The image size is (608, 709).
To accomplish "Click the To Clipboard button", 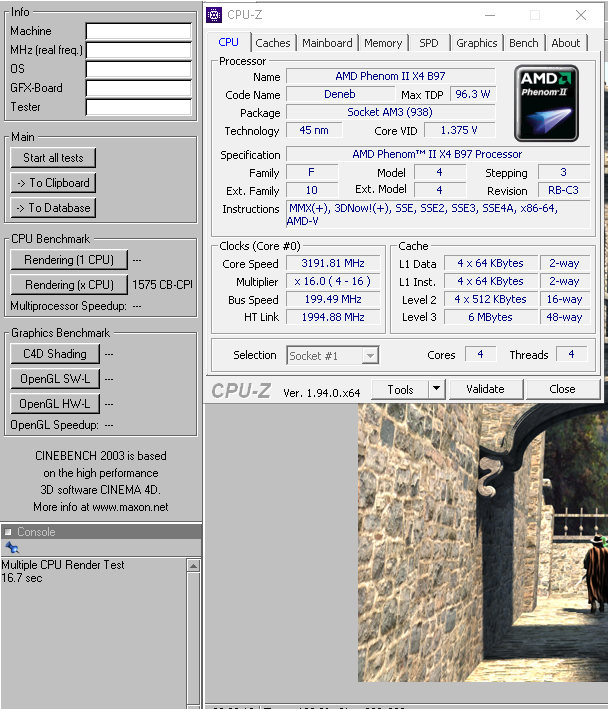I will (53, 183).
